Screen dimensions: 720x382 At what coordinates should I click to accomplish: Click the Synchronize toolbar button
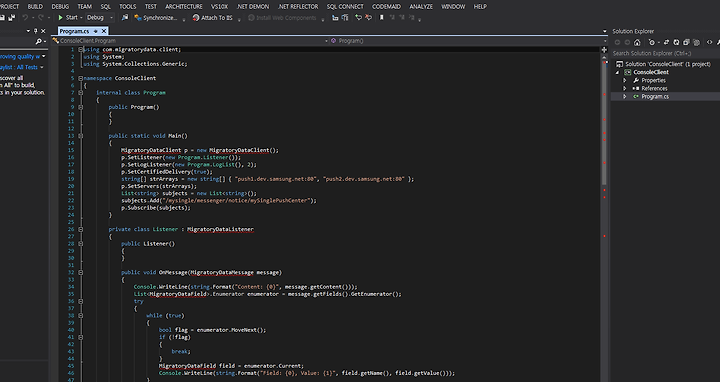pos(156,18)
